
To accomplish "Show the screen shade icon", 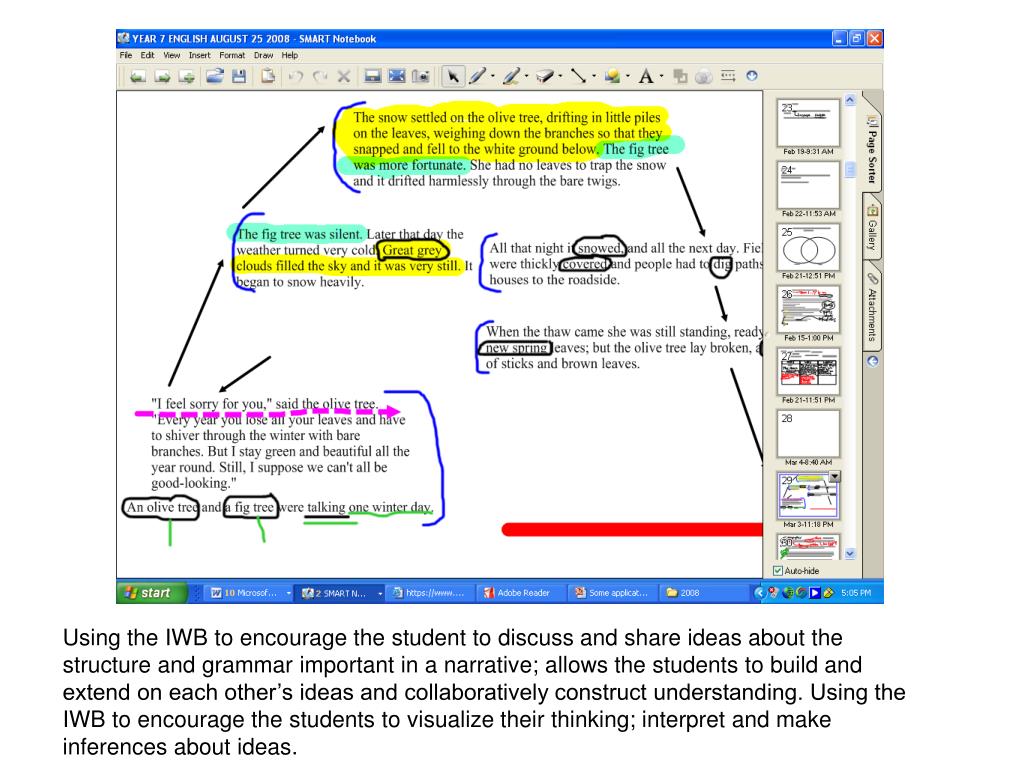I will tap(373, 76).
